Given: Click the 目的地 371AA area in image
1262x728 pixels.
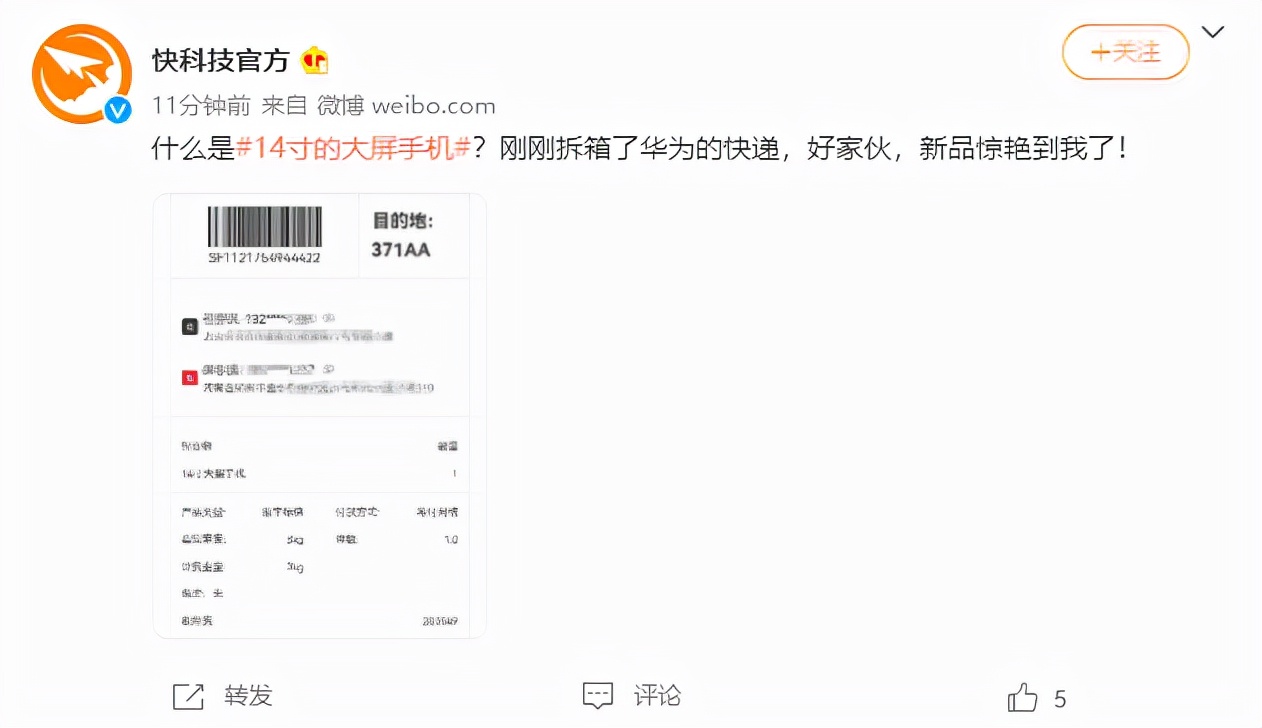Looking at the screenshot, I should pyautogui.click(x=402, y=235).
